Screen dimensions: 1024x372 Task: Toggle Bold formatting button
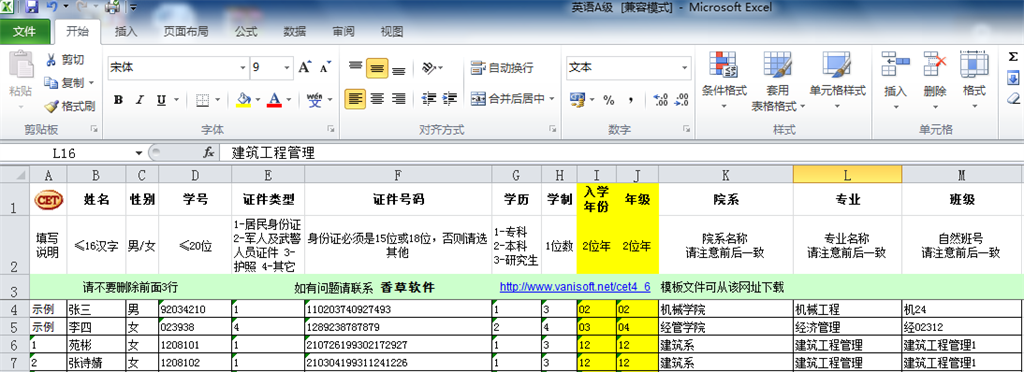(x=118, y=100)
